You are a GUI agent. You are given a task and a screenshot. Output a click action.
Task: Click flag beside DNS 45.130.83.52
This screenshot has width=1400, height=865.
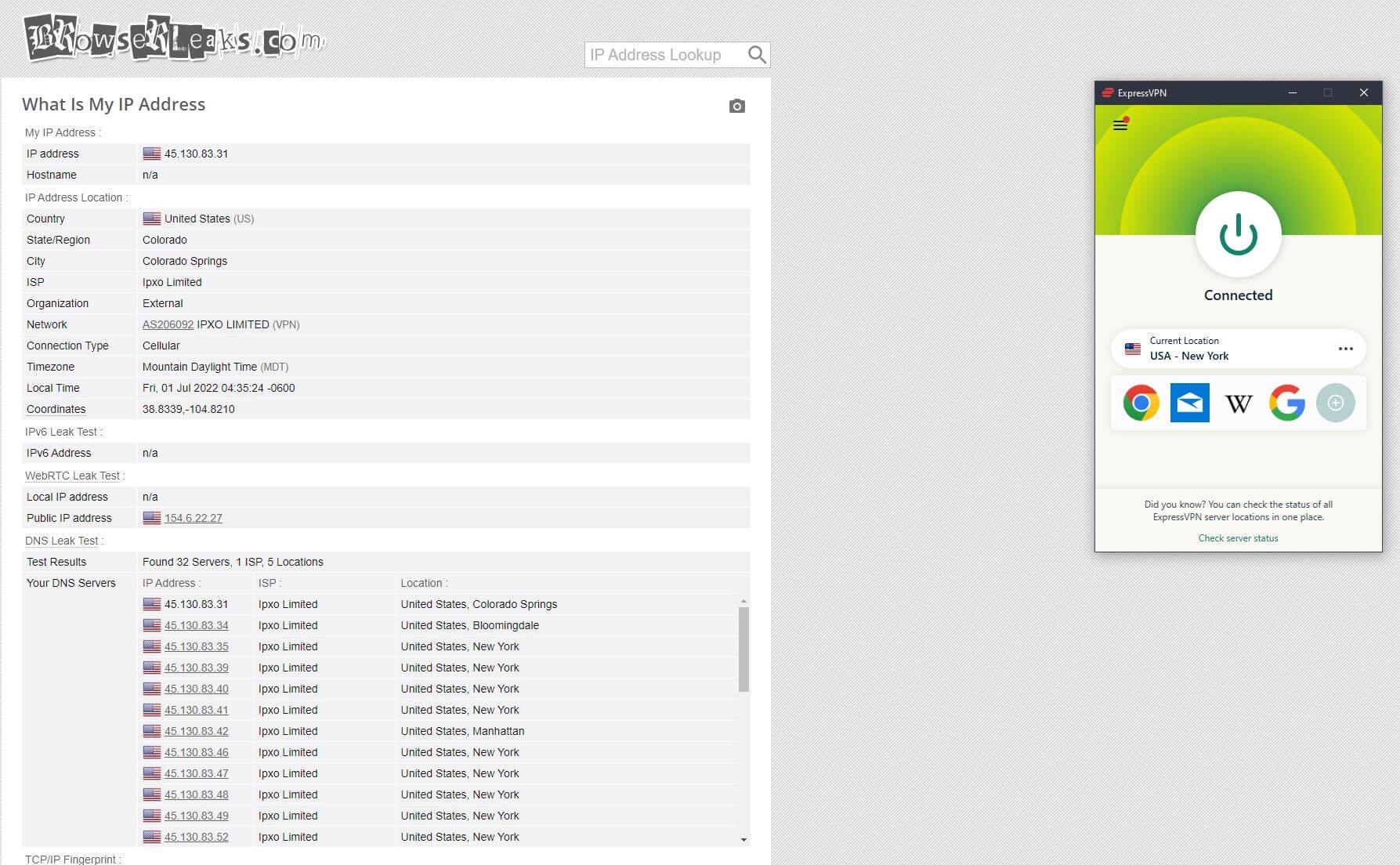[152, 837]
